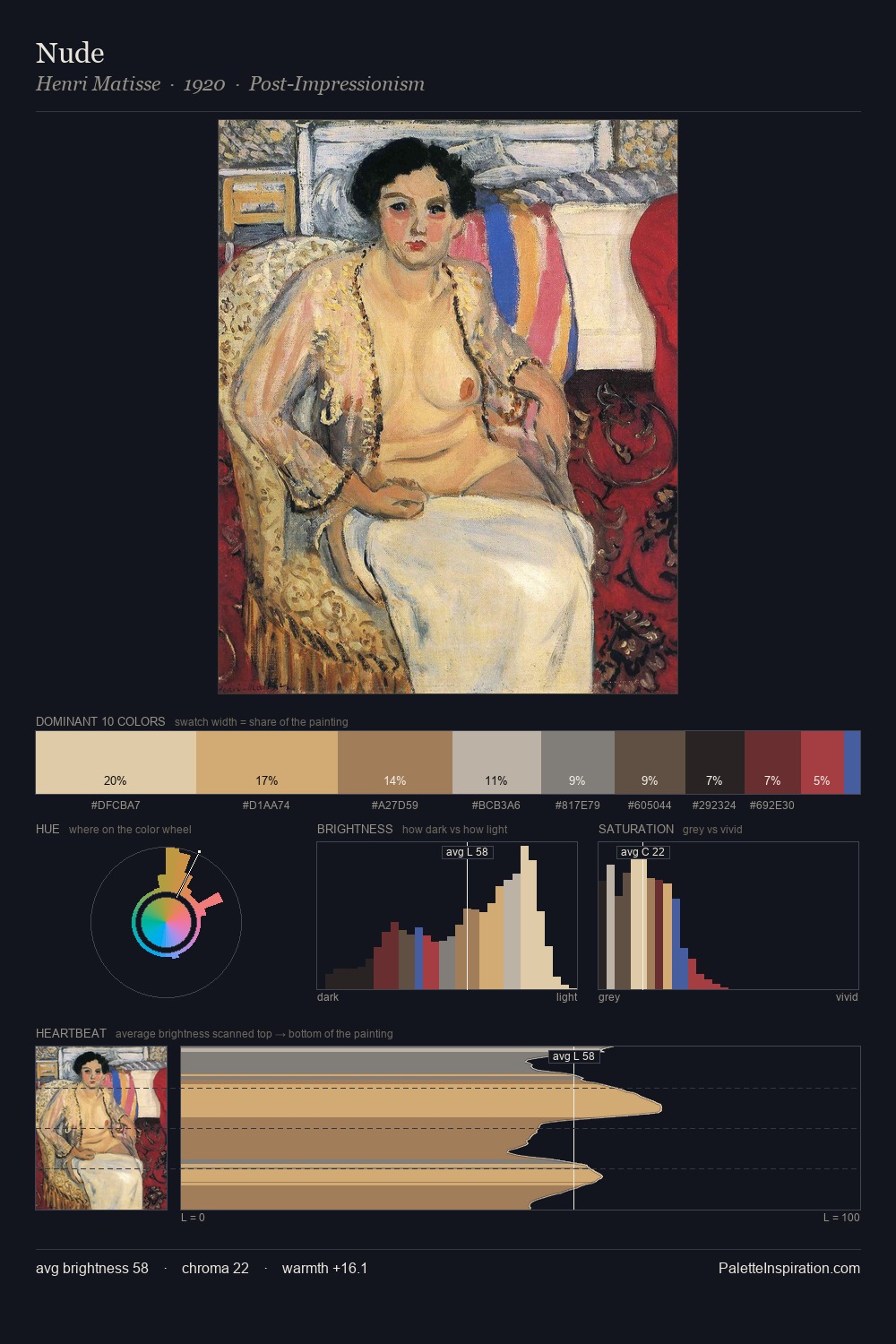Click the '#817E79' hex code label

(x=578, y=806)
